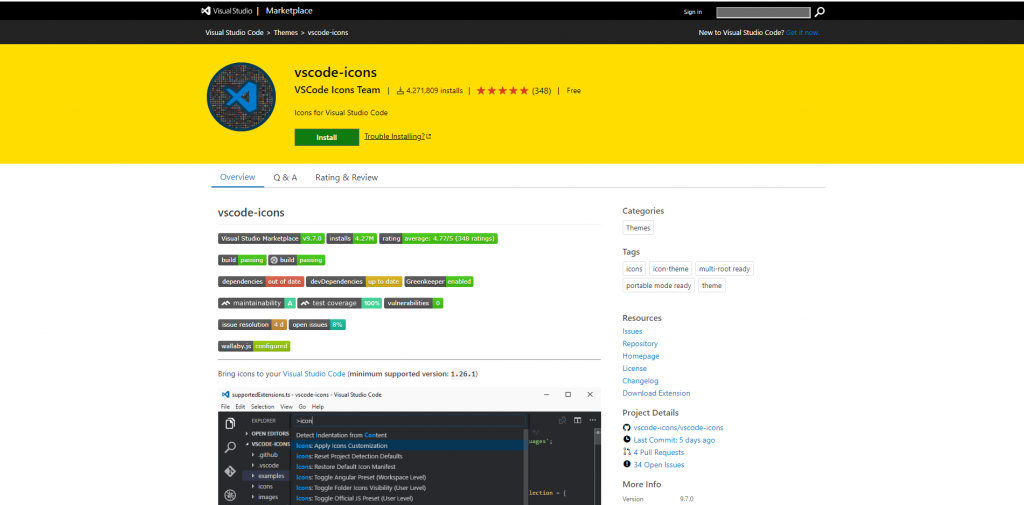The height and width of the screenshot is (505, 1024).
Task: Expand the OPEN EDITORS section in preview
Action: click(266, 433)
